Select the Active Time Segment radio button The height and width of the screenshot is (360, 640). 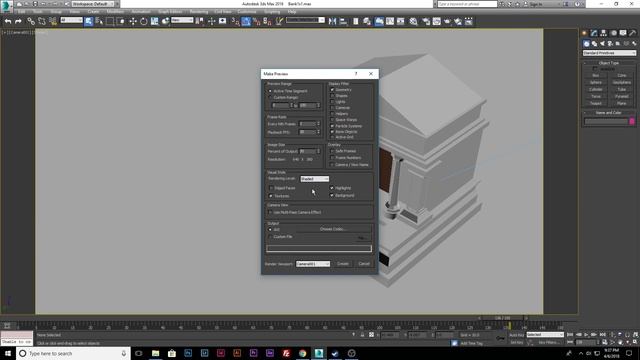coord(270,91)
